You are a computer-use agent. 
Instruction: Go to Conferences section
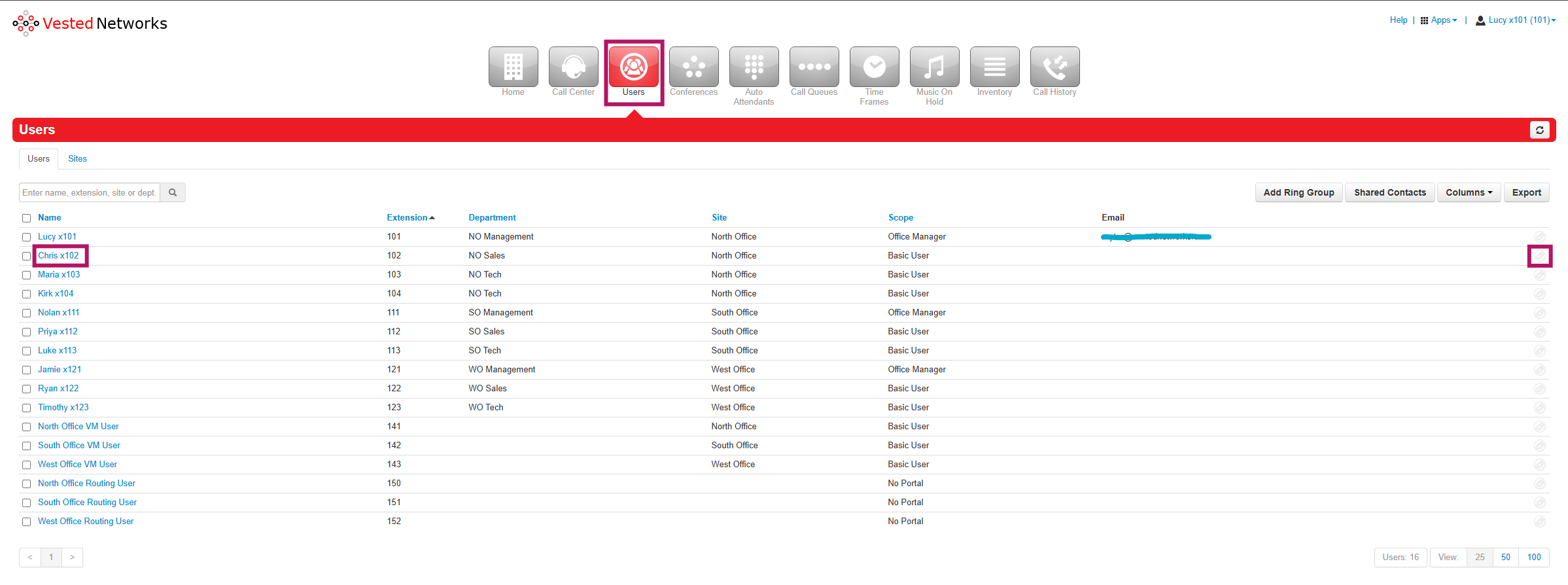click(x=693, y=67)
